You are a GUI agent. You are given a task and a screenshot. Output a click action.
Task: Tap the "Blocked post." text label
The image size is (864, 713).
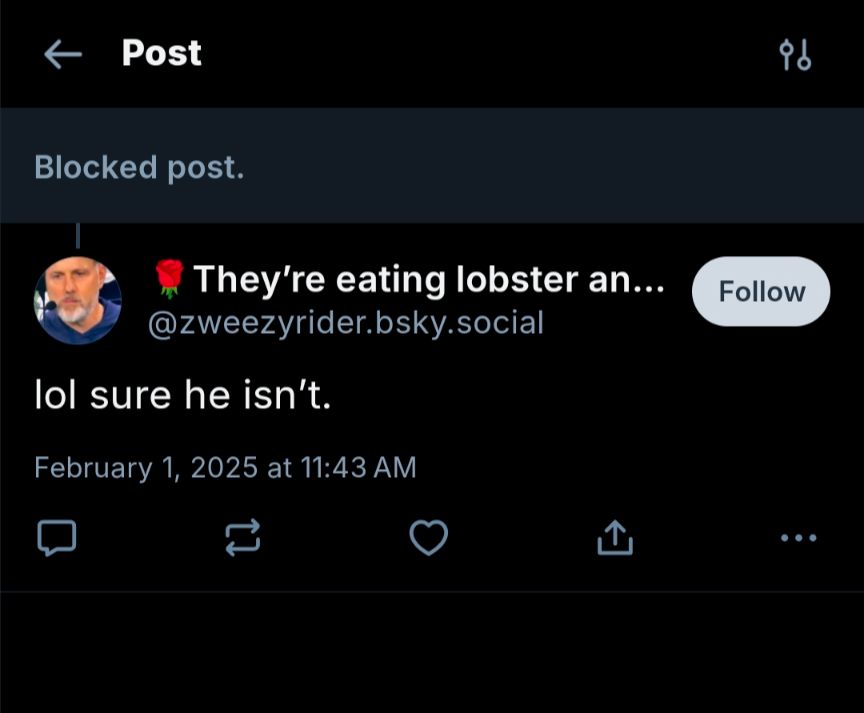pos(139,167)
